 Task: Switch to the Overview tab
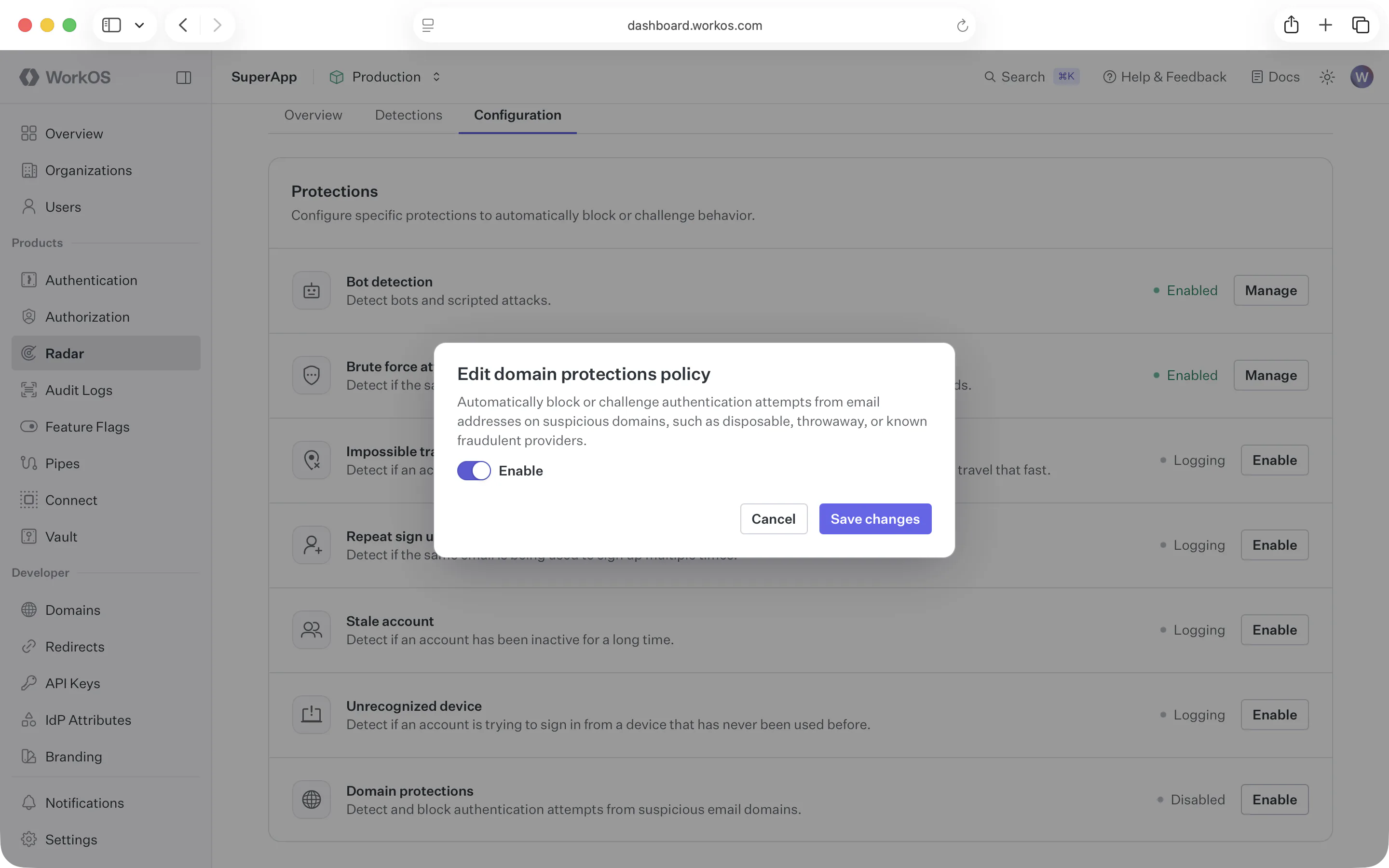tap(313, 115)
